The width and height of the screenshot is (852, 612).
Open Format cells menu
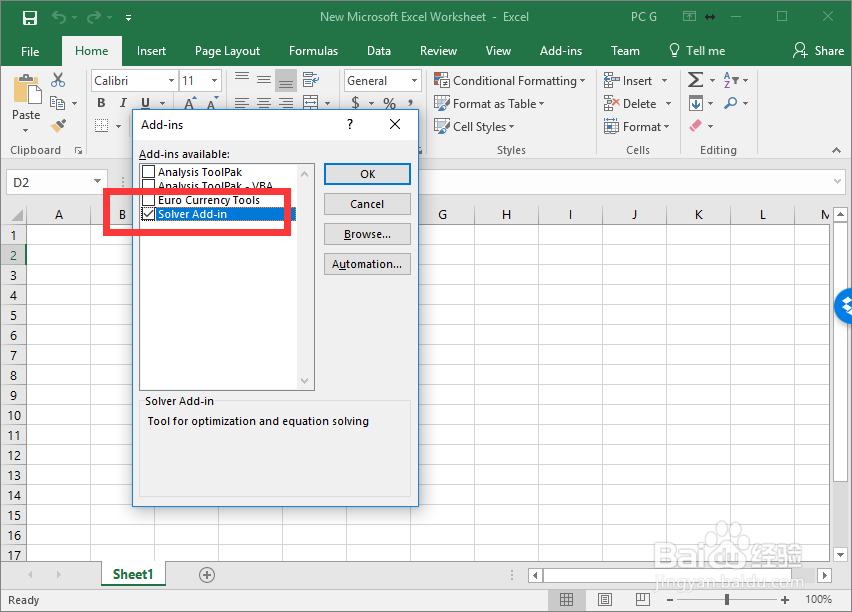(x=637, y=127)
